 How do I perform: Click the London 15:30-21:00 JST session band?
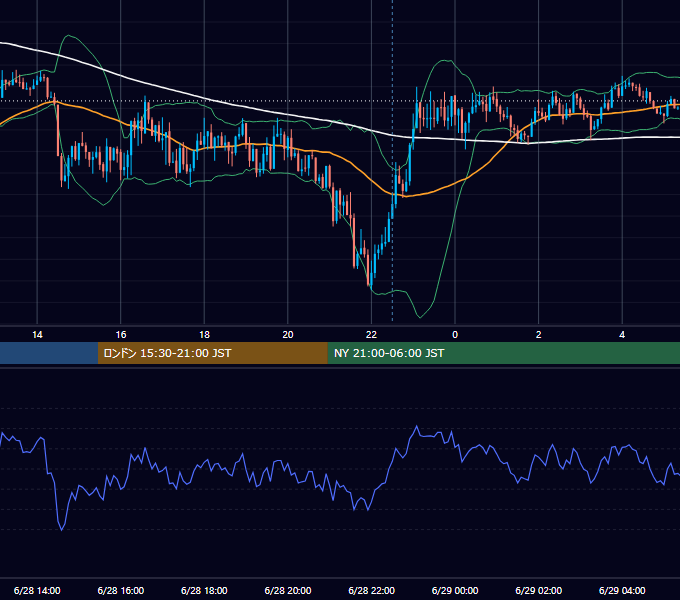(x=212, y=353)
